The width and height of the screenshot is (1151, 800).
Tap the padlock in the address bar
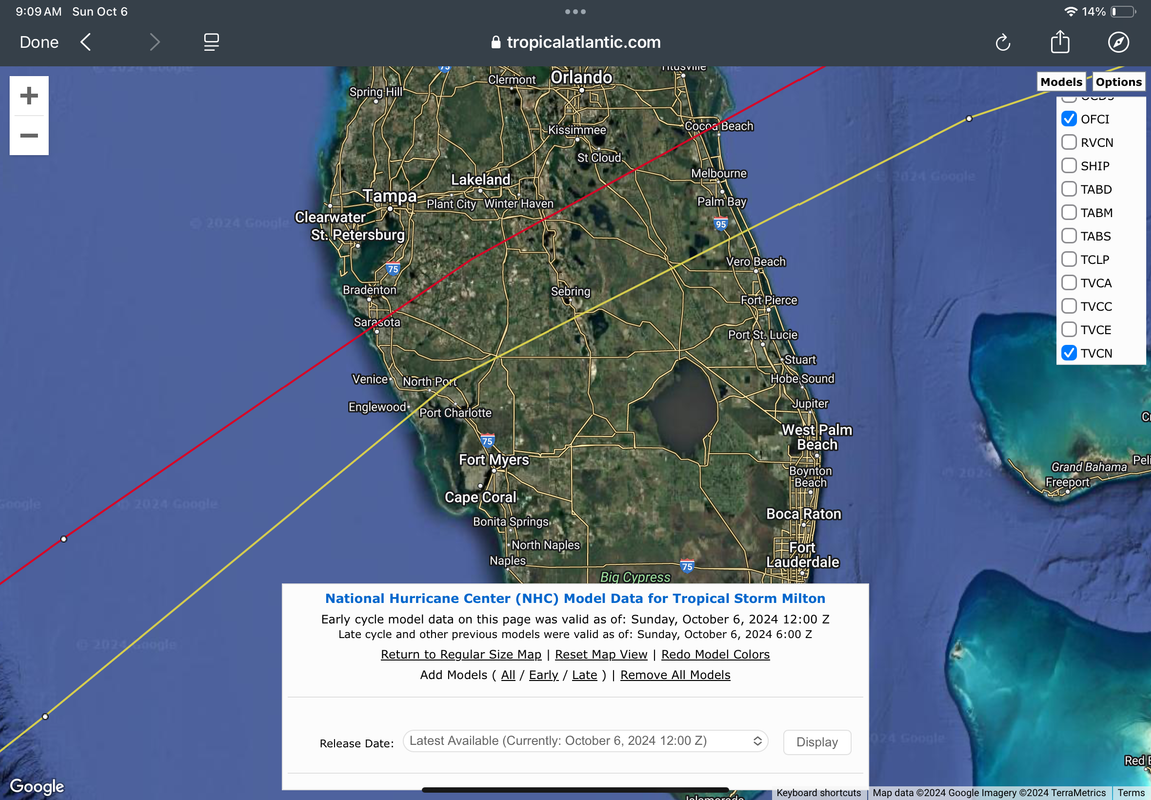tap(496, 43)
